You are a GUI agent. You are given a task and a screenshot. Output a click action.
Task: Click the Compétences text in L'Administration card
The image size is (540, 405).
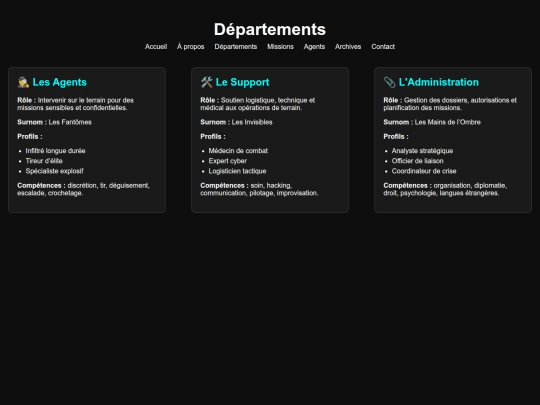coord(445,189)
